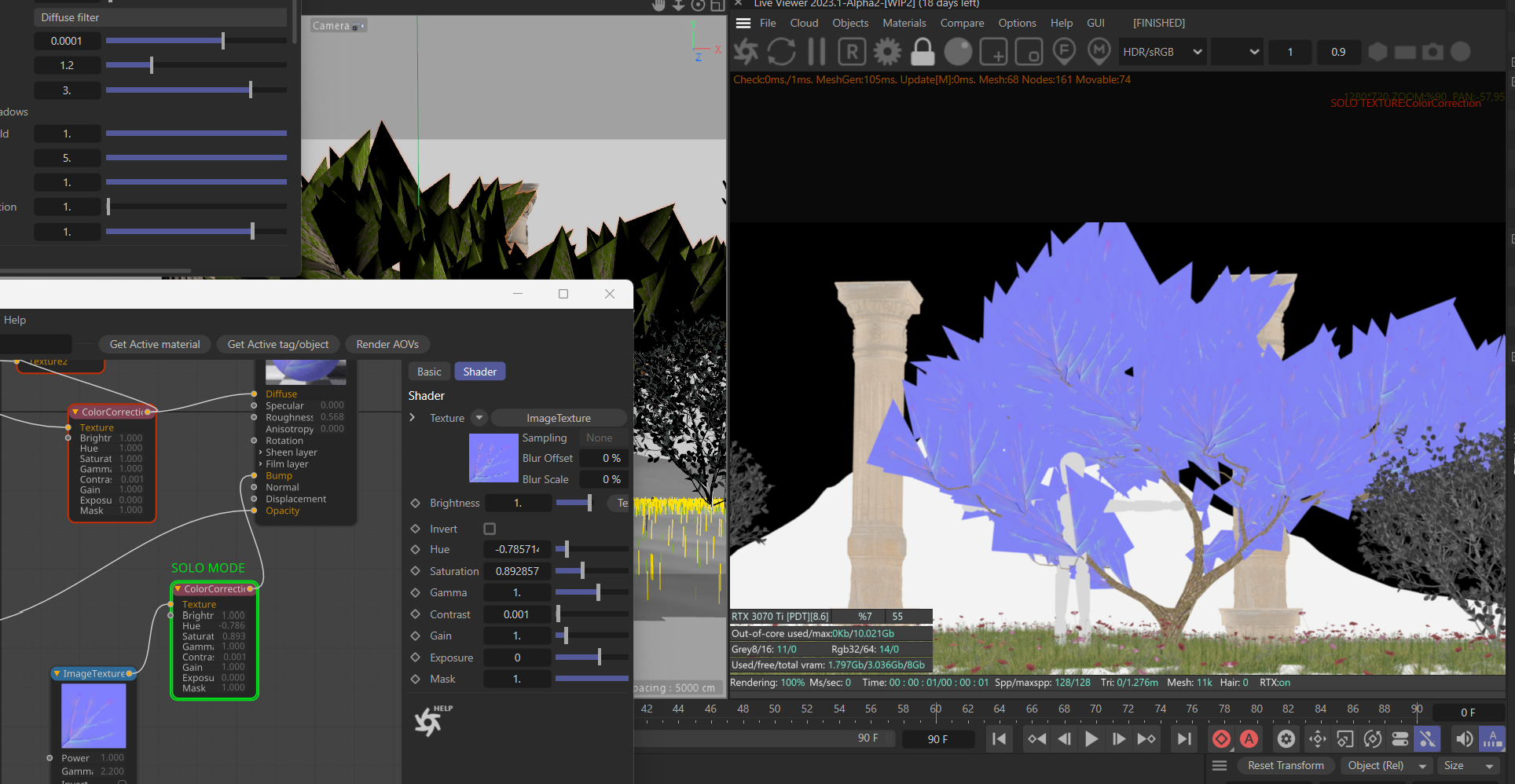Switch to the Basic tab
The height and width of the screenshot is (784, 1515).
[429, 372]
